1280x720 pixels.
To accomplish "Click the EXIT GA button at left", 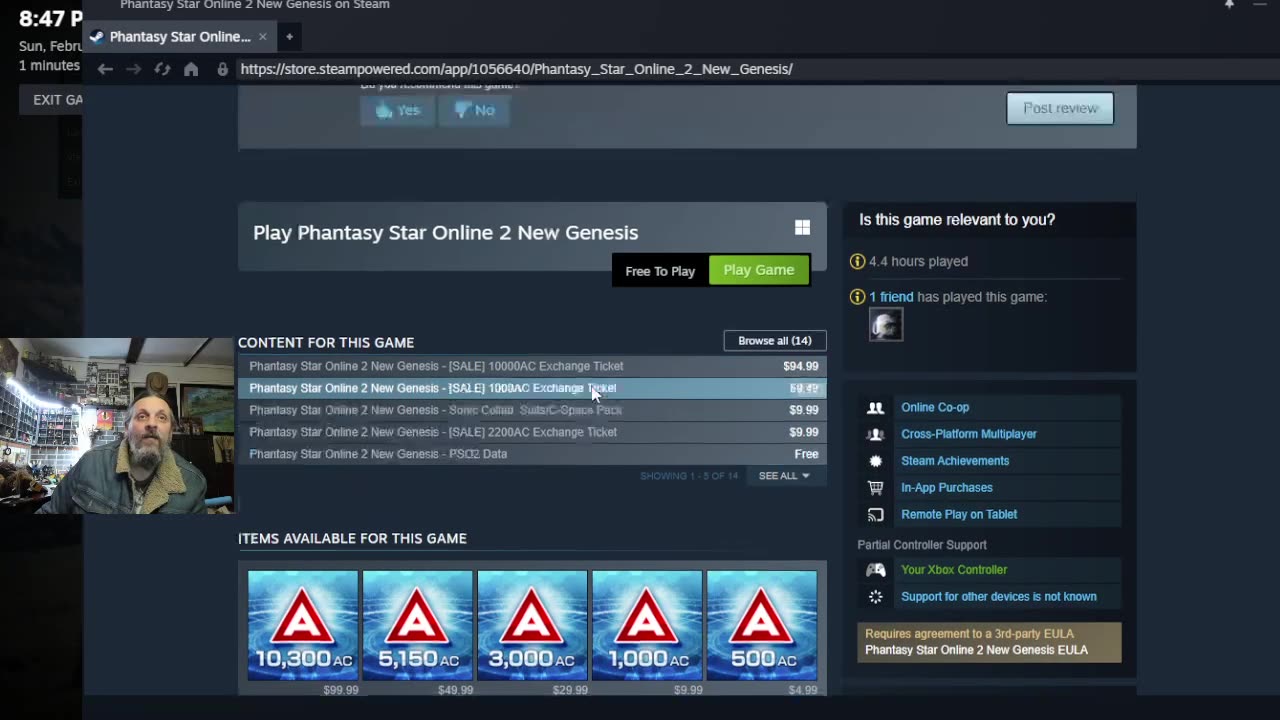I will click(x=52, y=99).
